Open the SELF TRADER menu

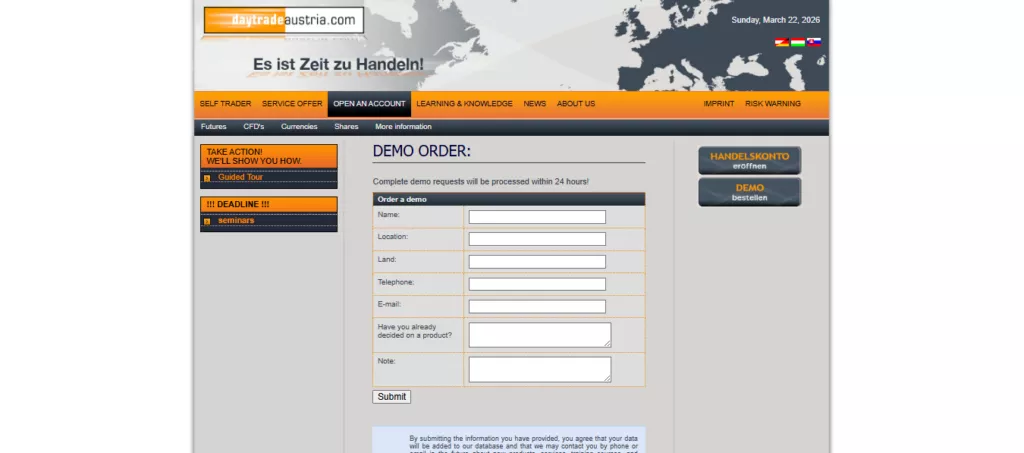(x=225, y=104)
